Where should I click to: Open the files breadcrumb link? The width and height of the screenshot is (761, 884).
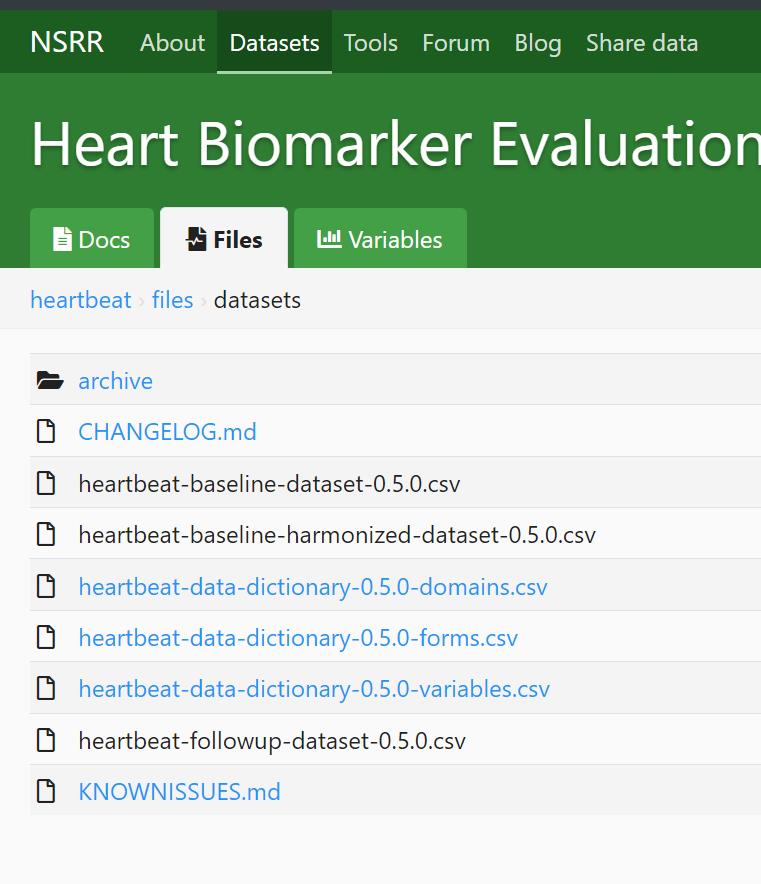172,299
